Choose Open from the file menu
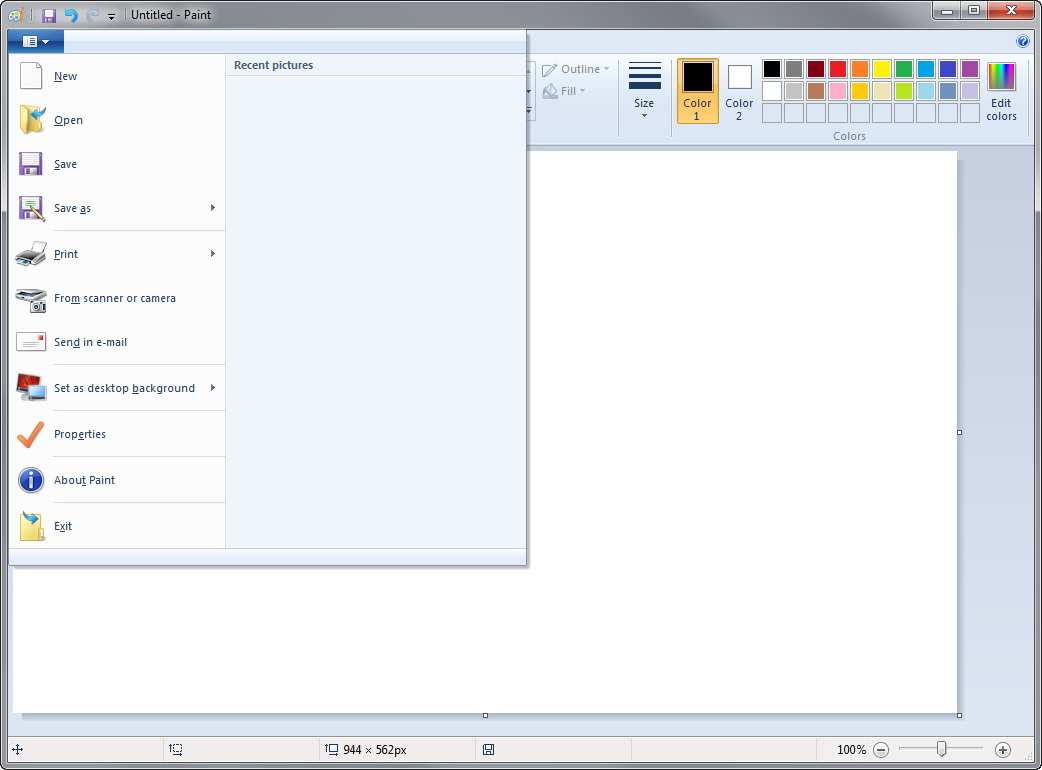1042x770 pixels. pos(117,120)
